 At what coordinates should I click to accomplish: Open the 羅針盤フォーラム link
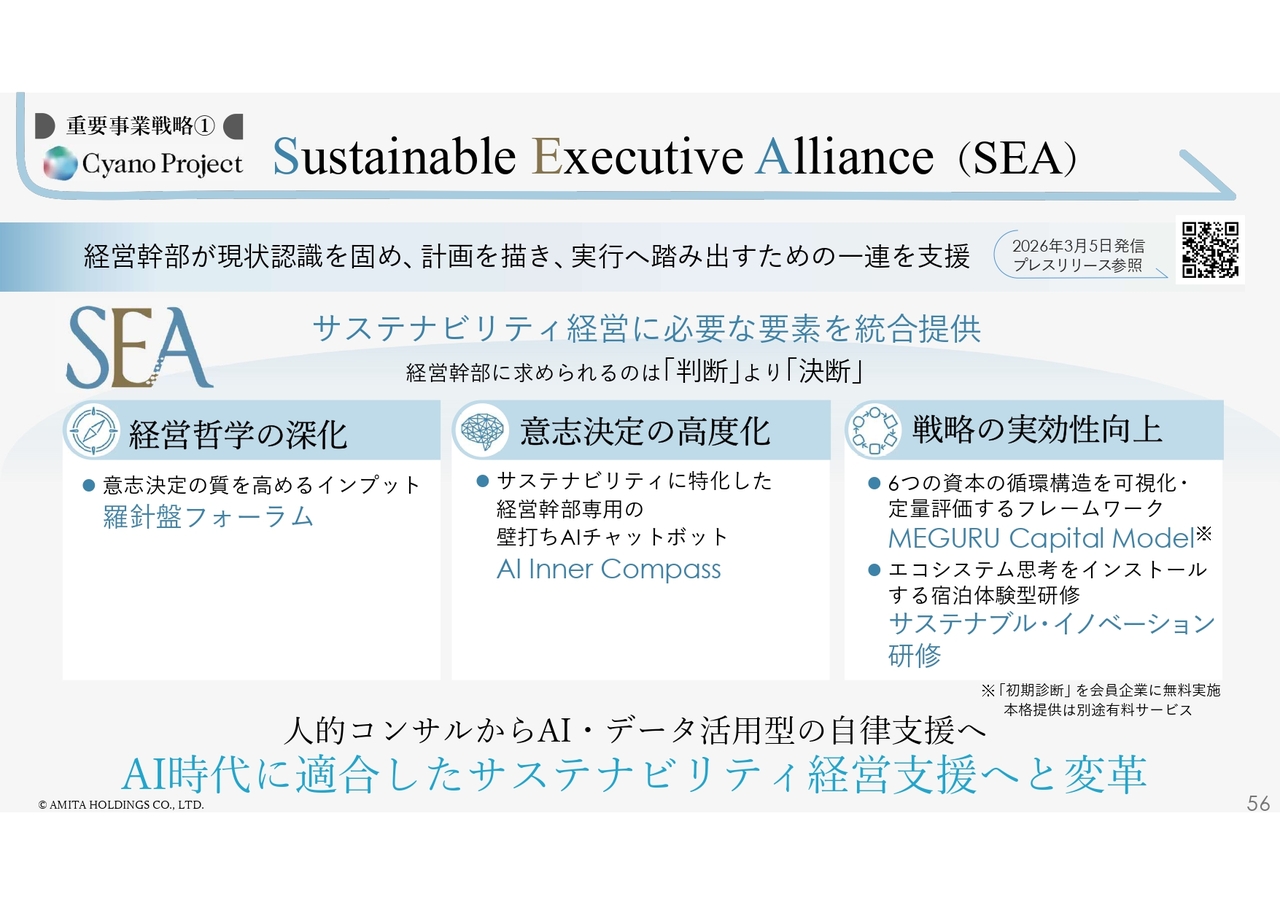pos(208,516)
